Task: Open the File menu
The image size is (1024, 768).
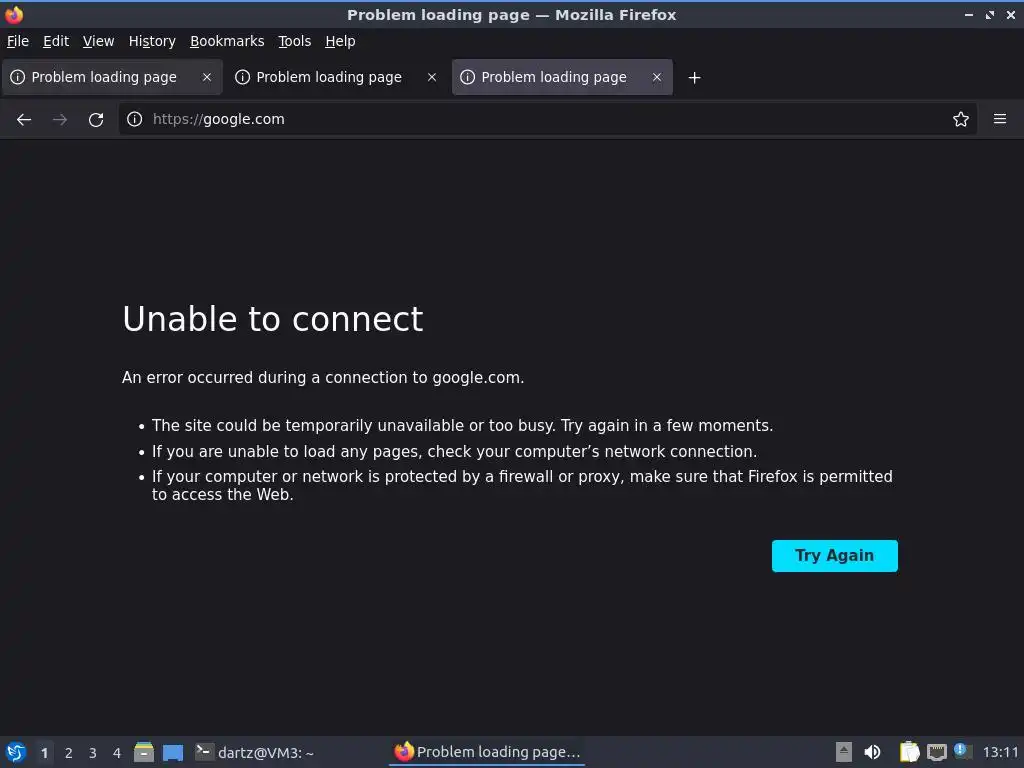Action: pos(18,41)
